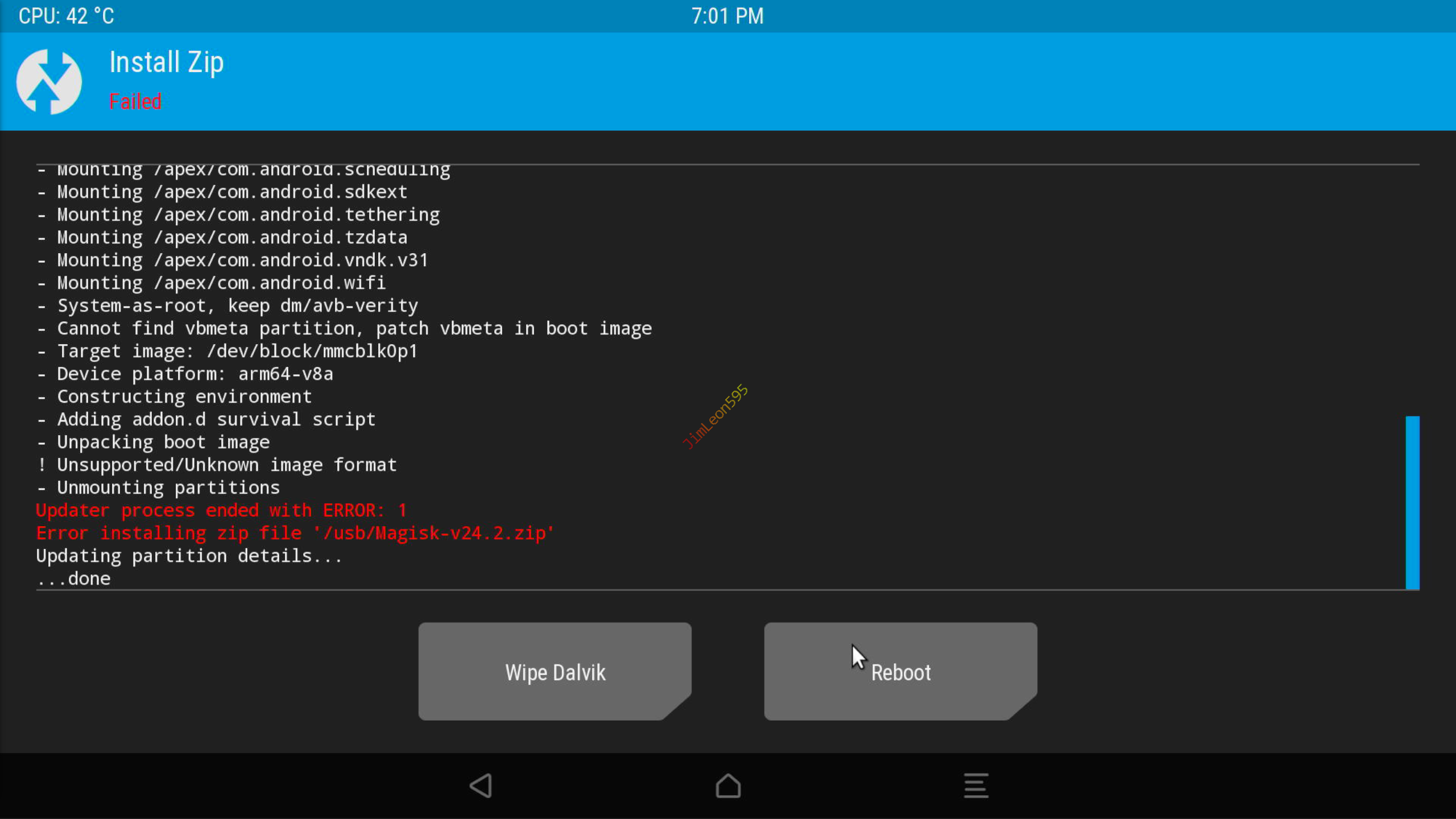Click the Device platform arm64-v8a line
The width and height of the screenshot is (1456, 819).
click(x=185, y=374)
